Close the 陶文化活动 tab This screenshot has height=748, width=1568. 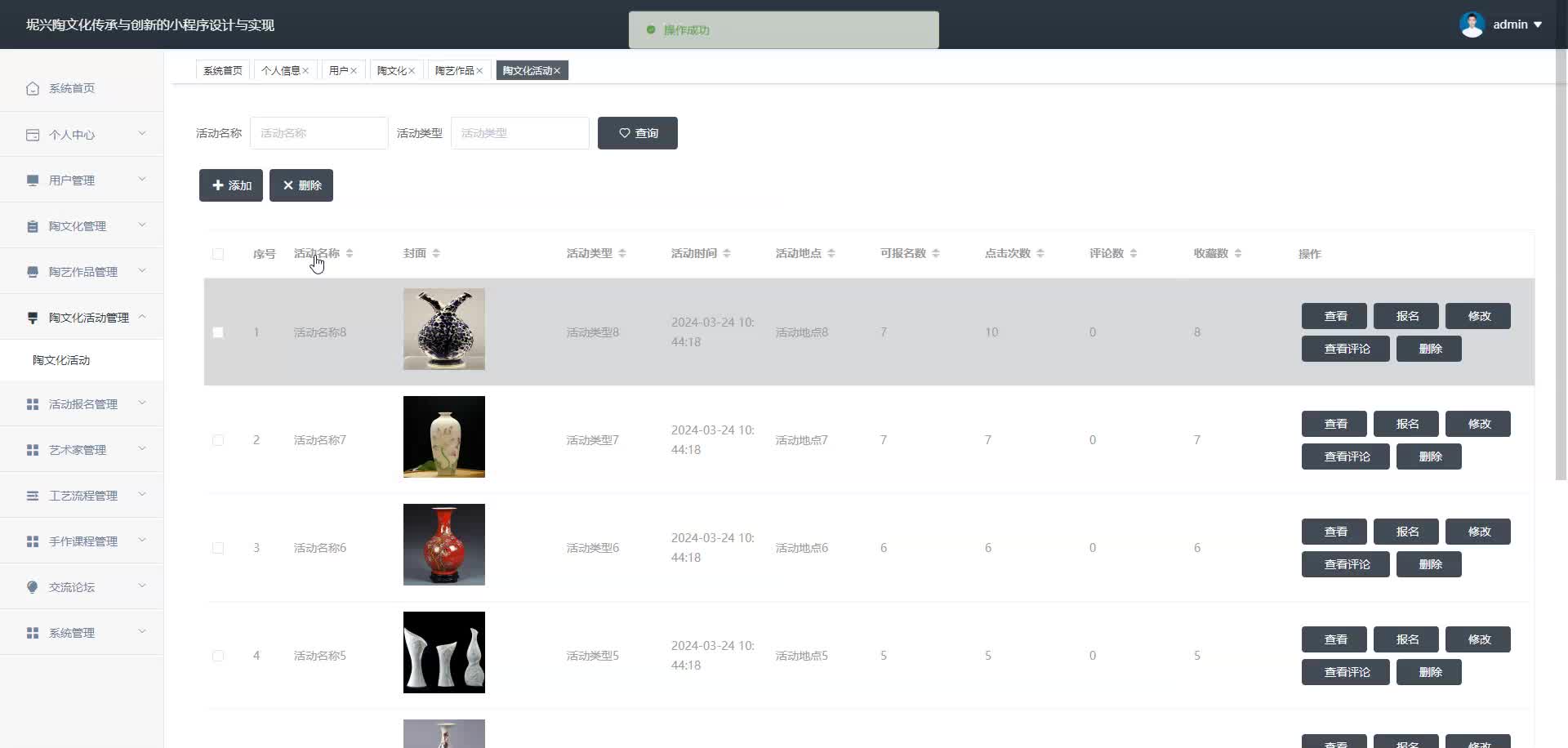pyautogui.click(x=557, y=71)
